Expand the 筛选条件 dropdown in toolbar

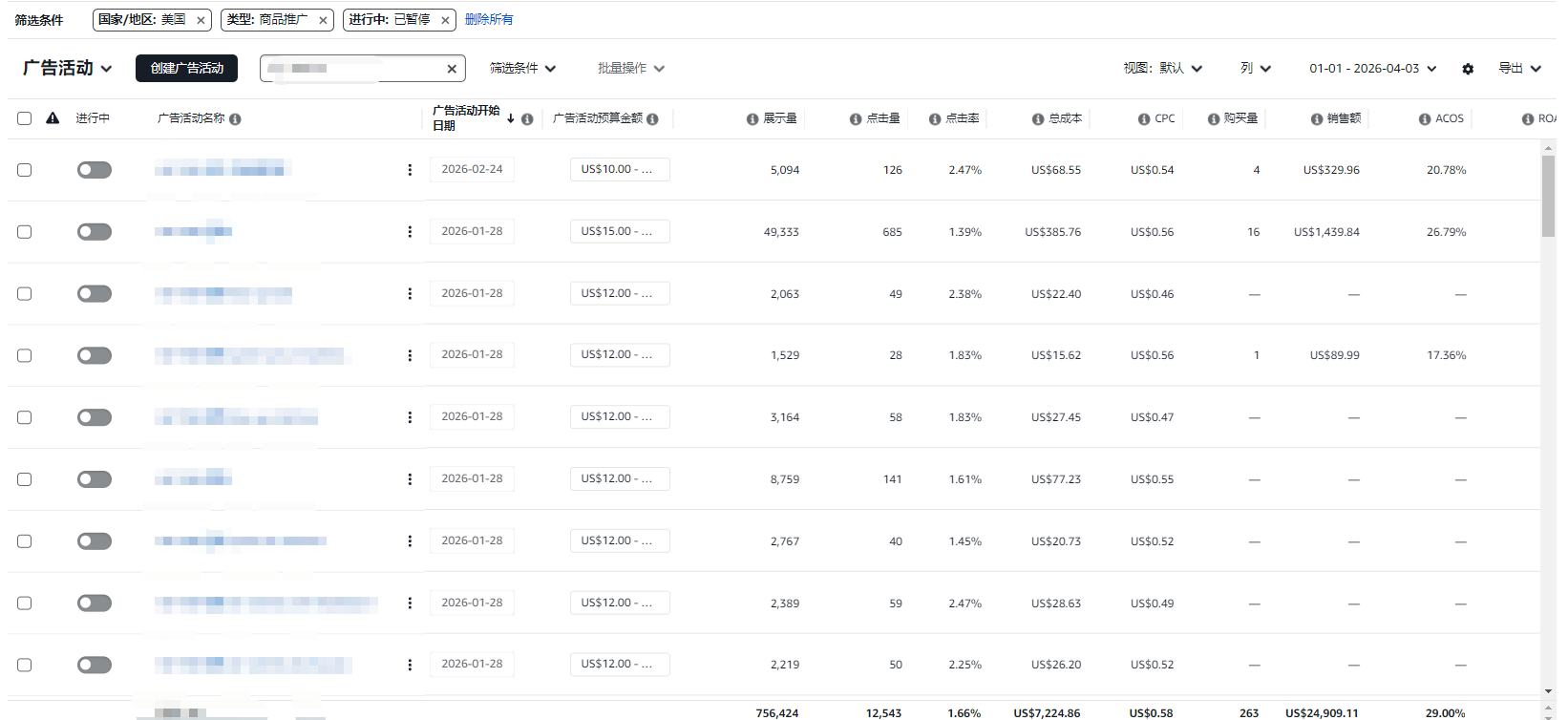tap(522, 69)
